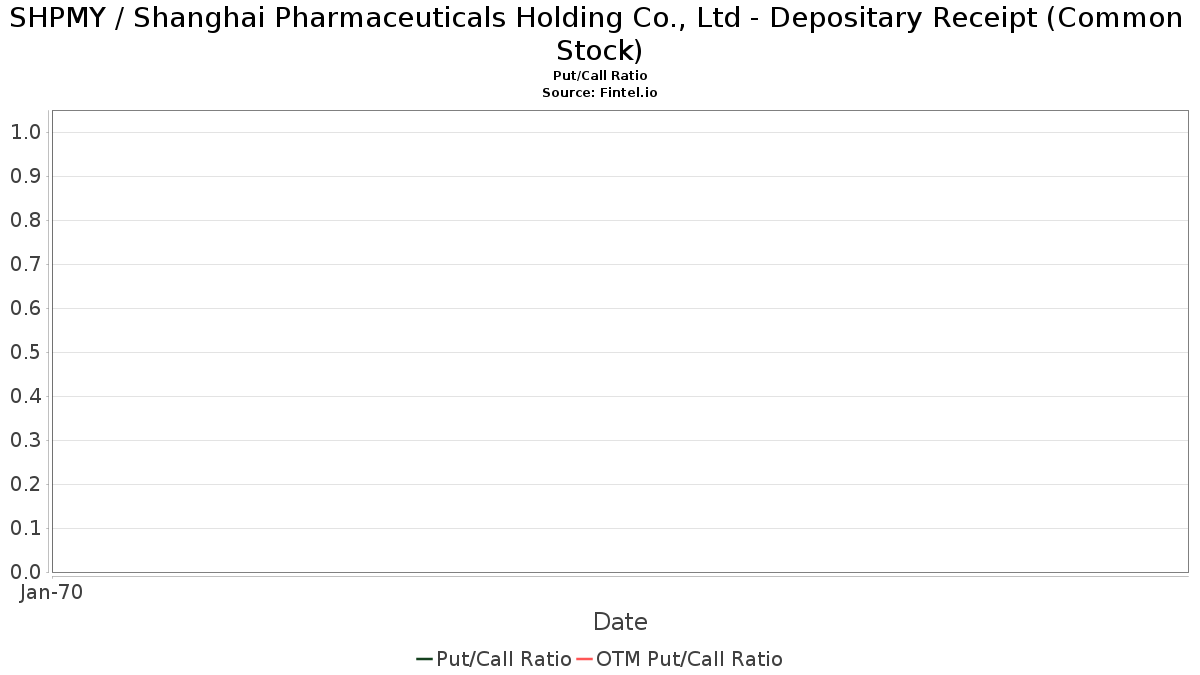Click the 0.0 y-axis tick label
Viewport: 1200px width, 675px height.
pos(25,572)
